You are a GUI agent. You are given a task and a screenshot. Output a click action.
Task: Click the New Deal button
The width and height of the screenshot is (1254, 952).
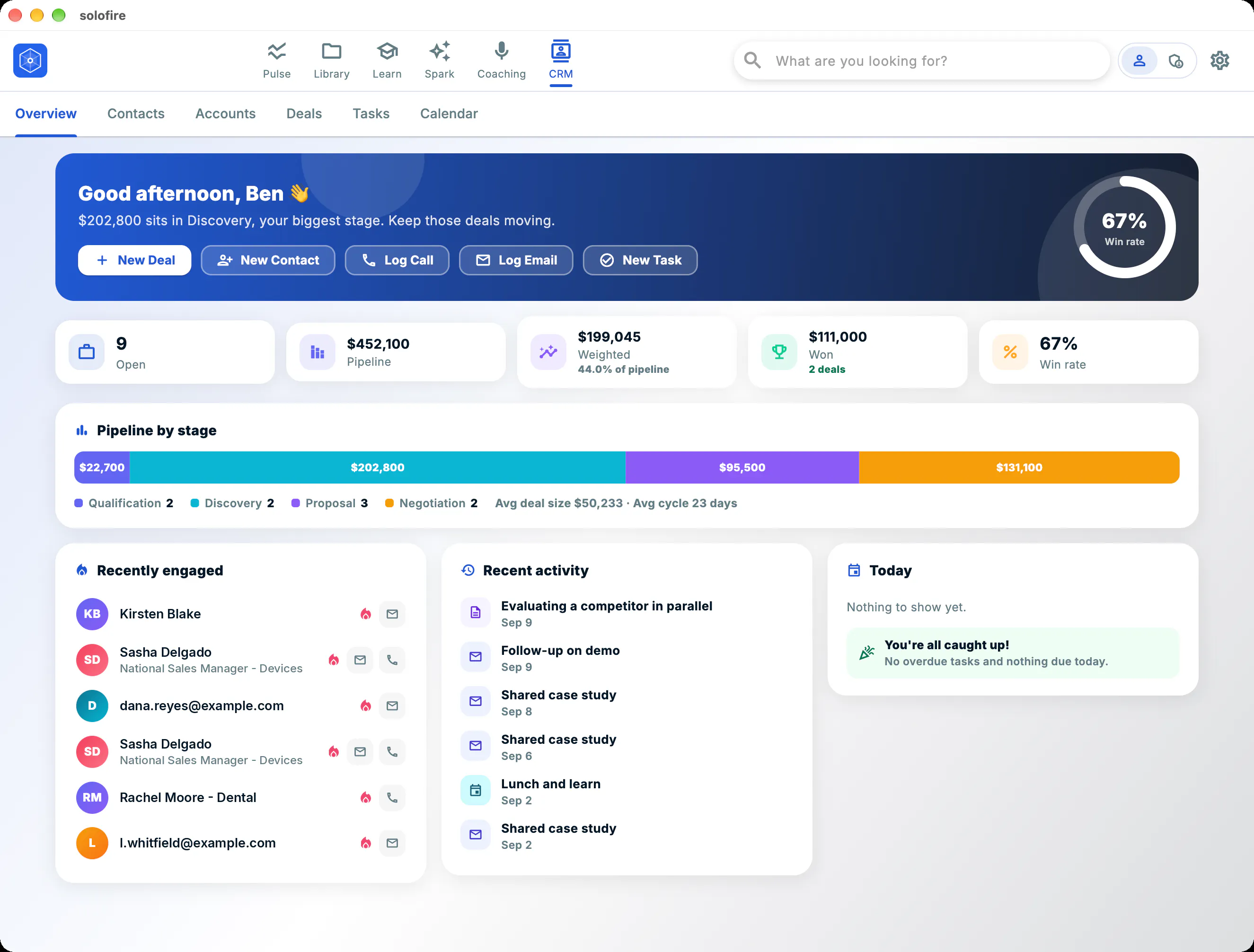coord(134,260)
